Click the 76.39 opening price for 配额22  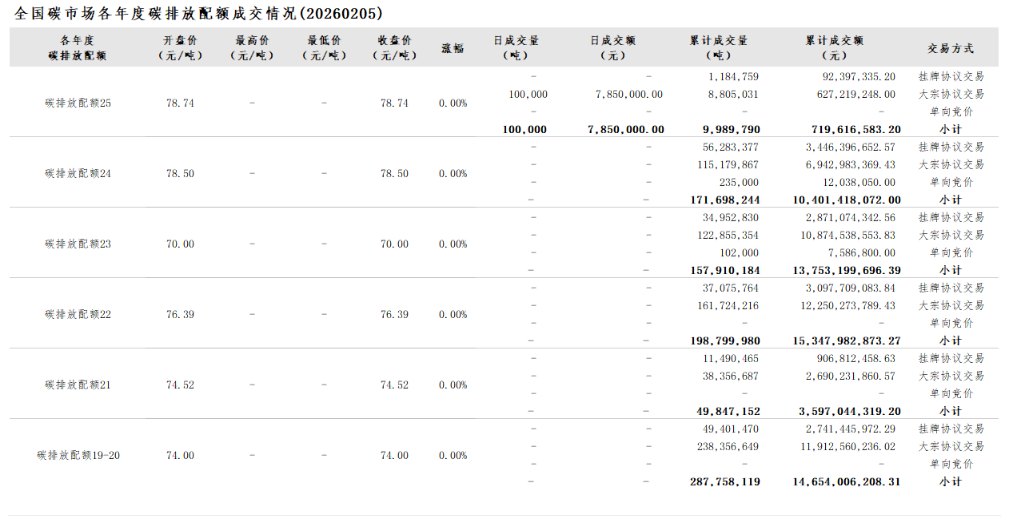tap(180, 314)
